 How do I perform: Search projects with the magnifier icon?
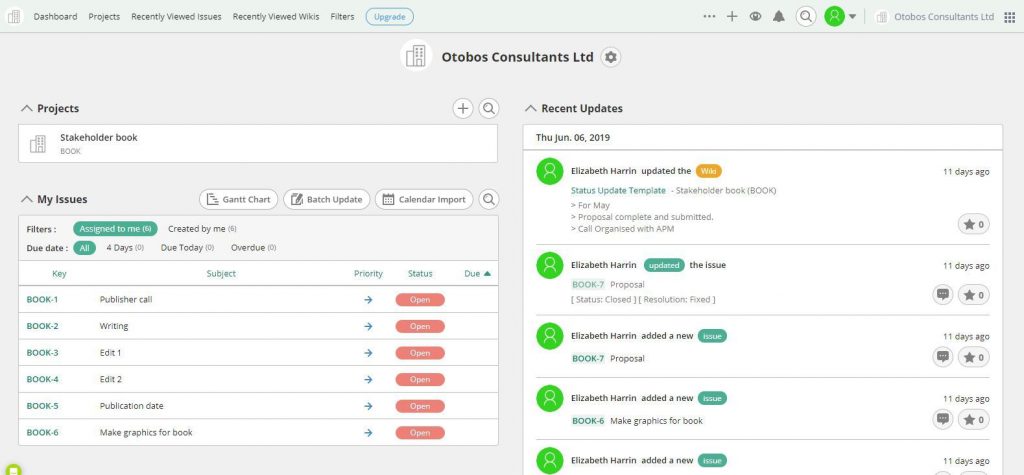[488, 108]
